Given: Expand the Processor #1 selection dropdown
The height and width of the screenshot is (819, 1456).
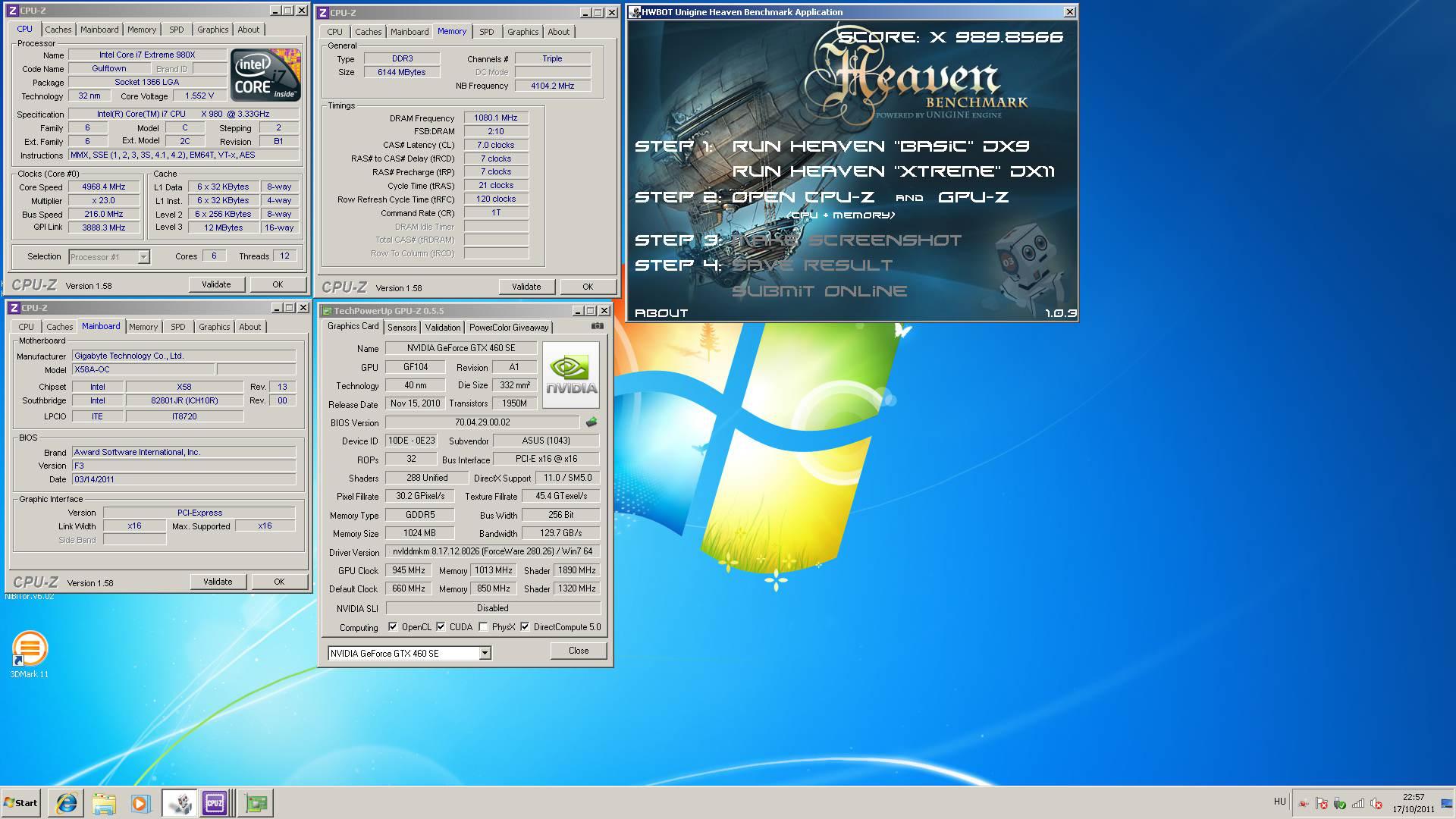Looking at the screenshot, I should [143, 257].
